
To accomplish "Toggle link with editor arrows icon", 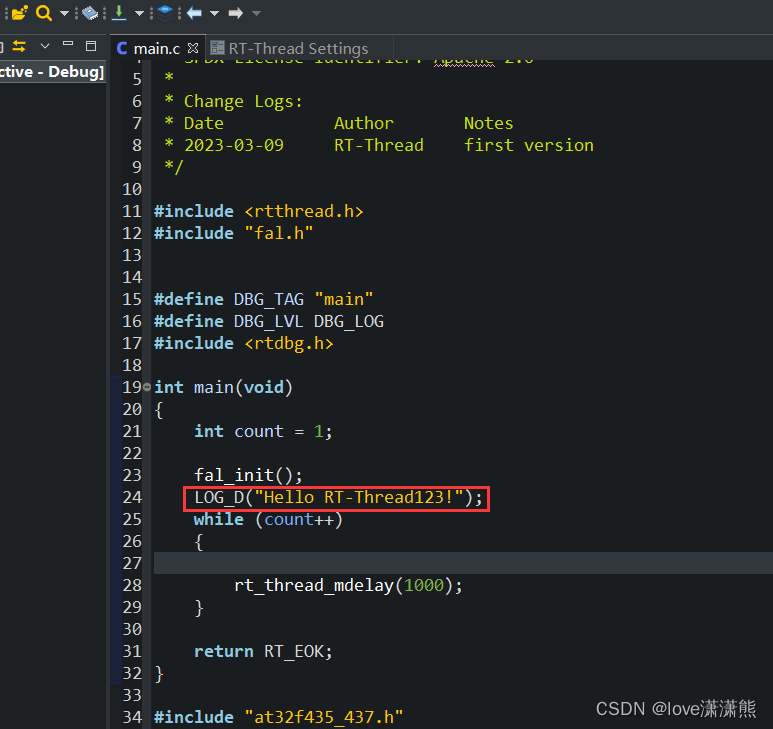I will pos(19,46).
